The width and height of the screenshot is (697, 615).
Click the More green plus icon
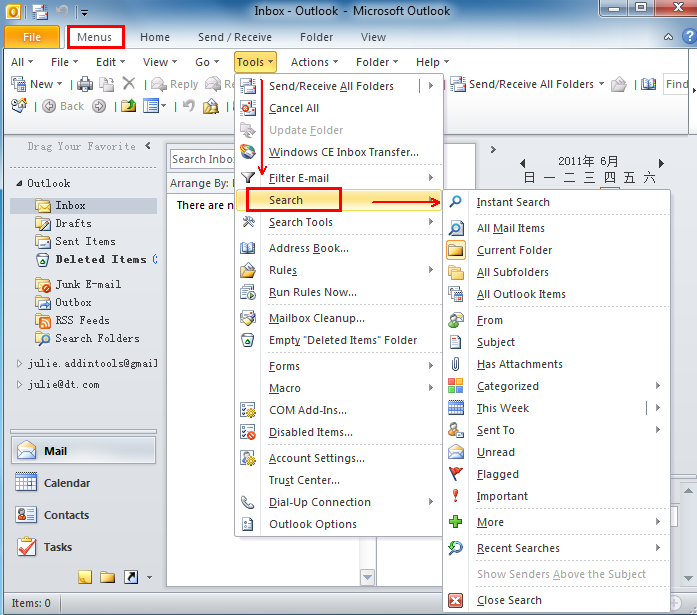[x=456, y=522]
